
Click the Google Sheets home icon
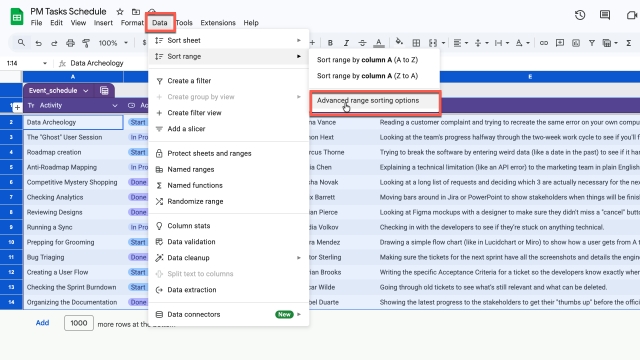(x=17, y=17)
